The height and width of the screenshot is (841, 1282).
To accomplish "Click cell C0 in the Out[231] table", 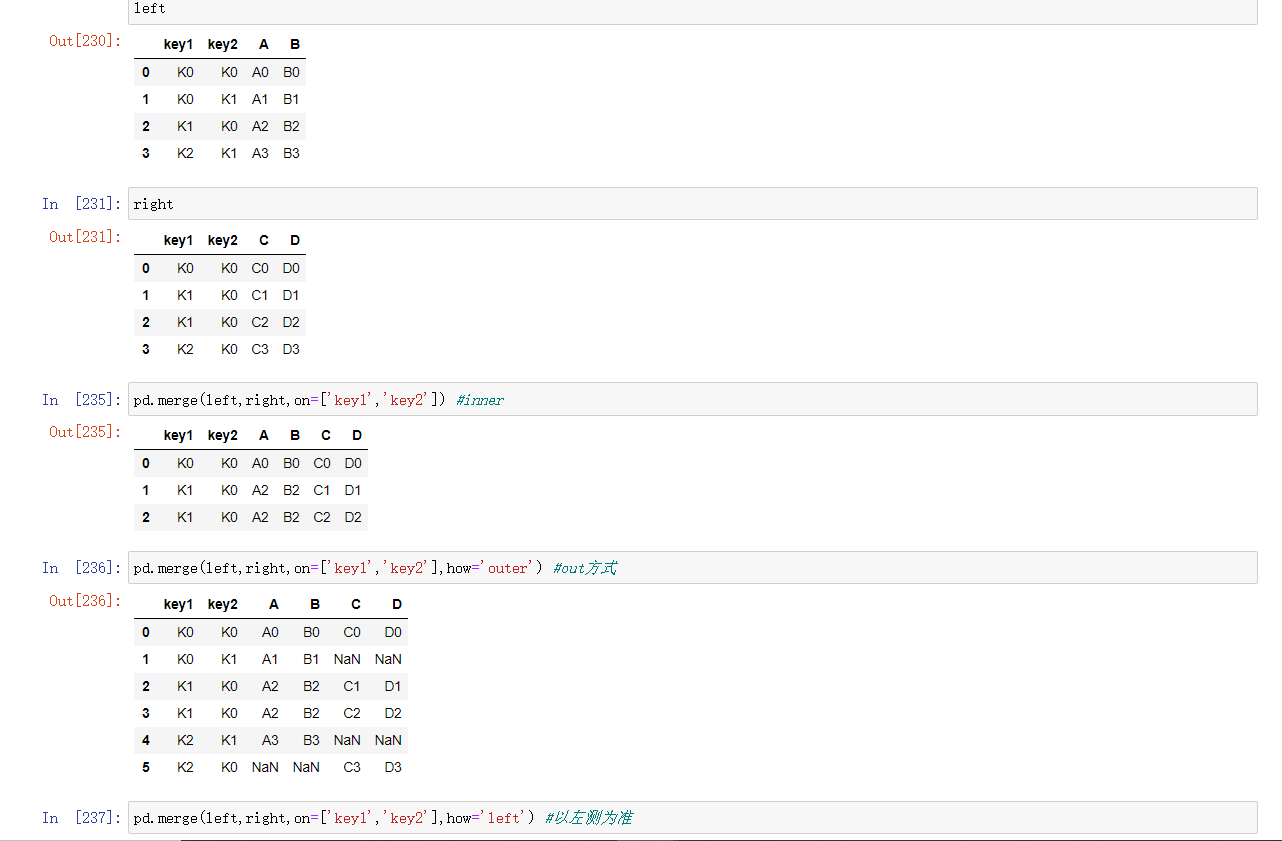I will (260, 268).
